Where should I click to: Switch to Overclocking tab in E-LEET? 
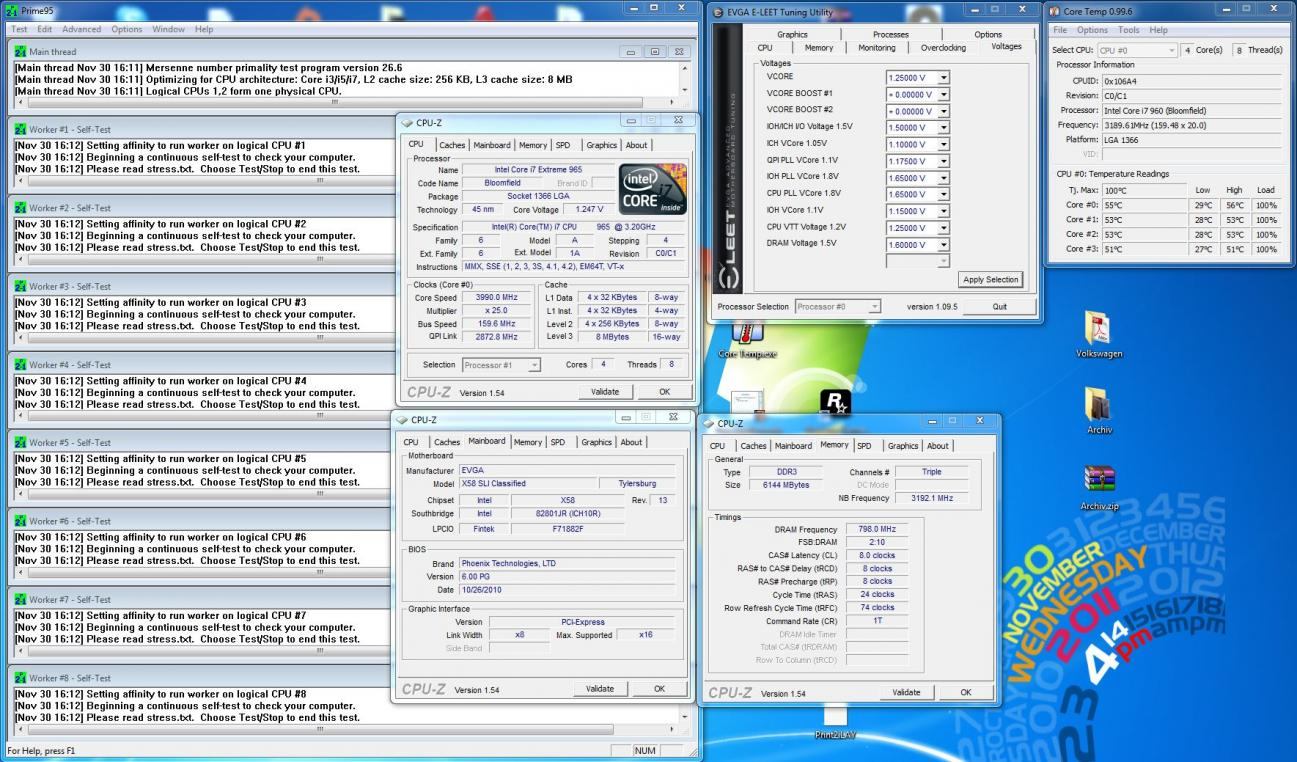(x=943, y=47)
